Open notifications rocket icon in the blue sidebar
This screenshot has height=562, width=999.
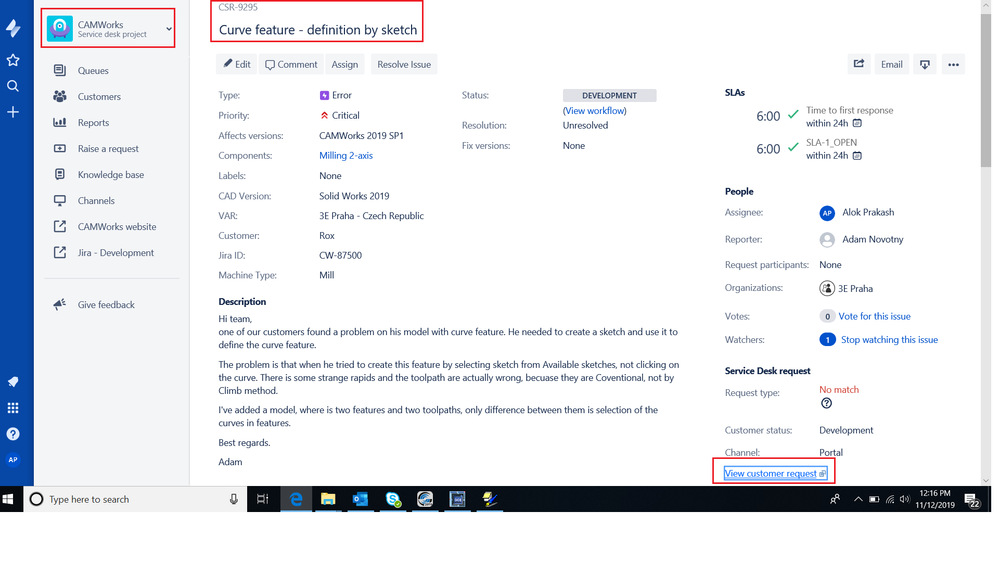[13, 382]
